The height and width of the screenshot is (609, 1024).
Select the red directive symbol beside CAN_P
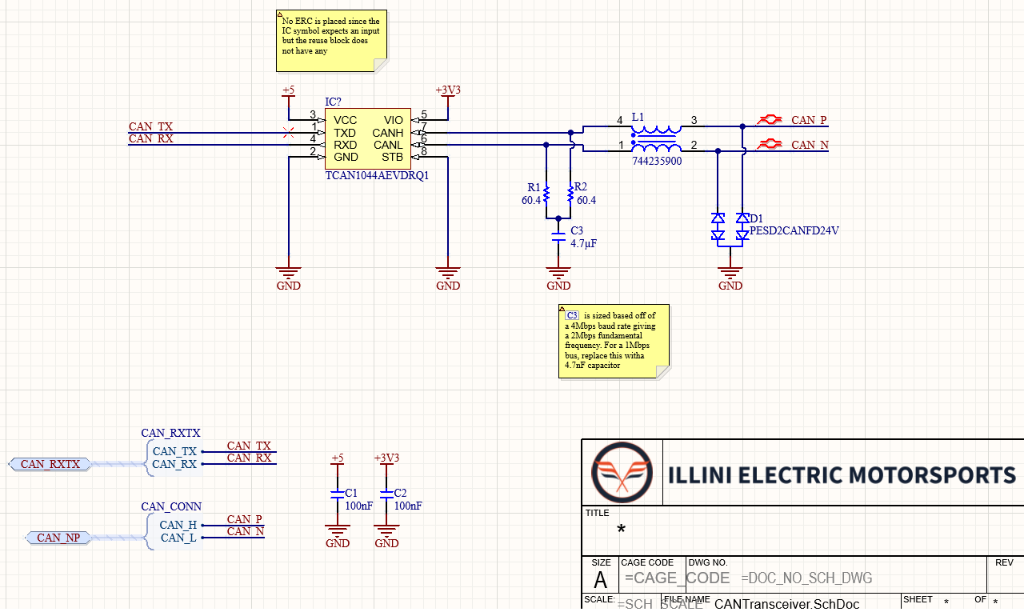coord(769,119)
